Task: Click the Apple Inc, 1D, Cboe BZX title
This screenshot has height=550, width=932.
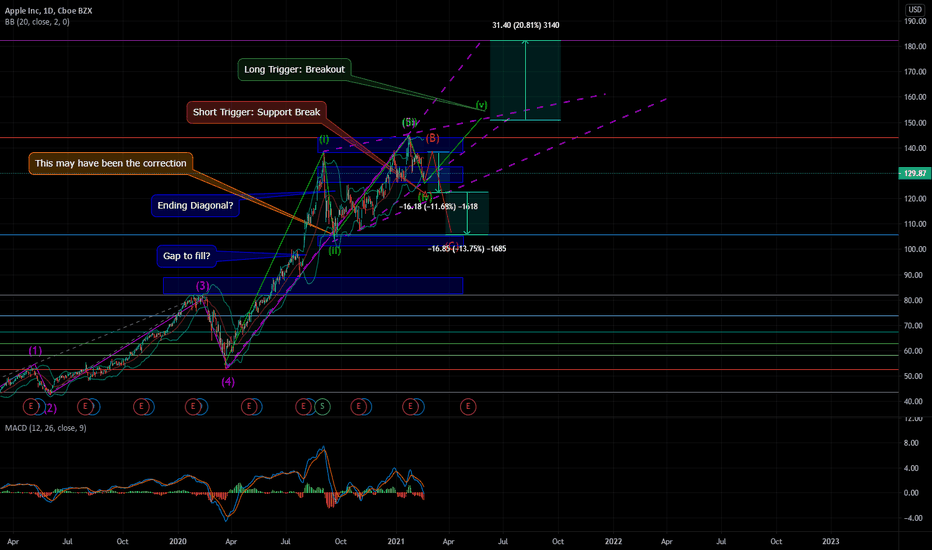Action: click(49, 11)
